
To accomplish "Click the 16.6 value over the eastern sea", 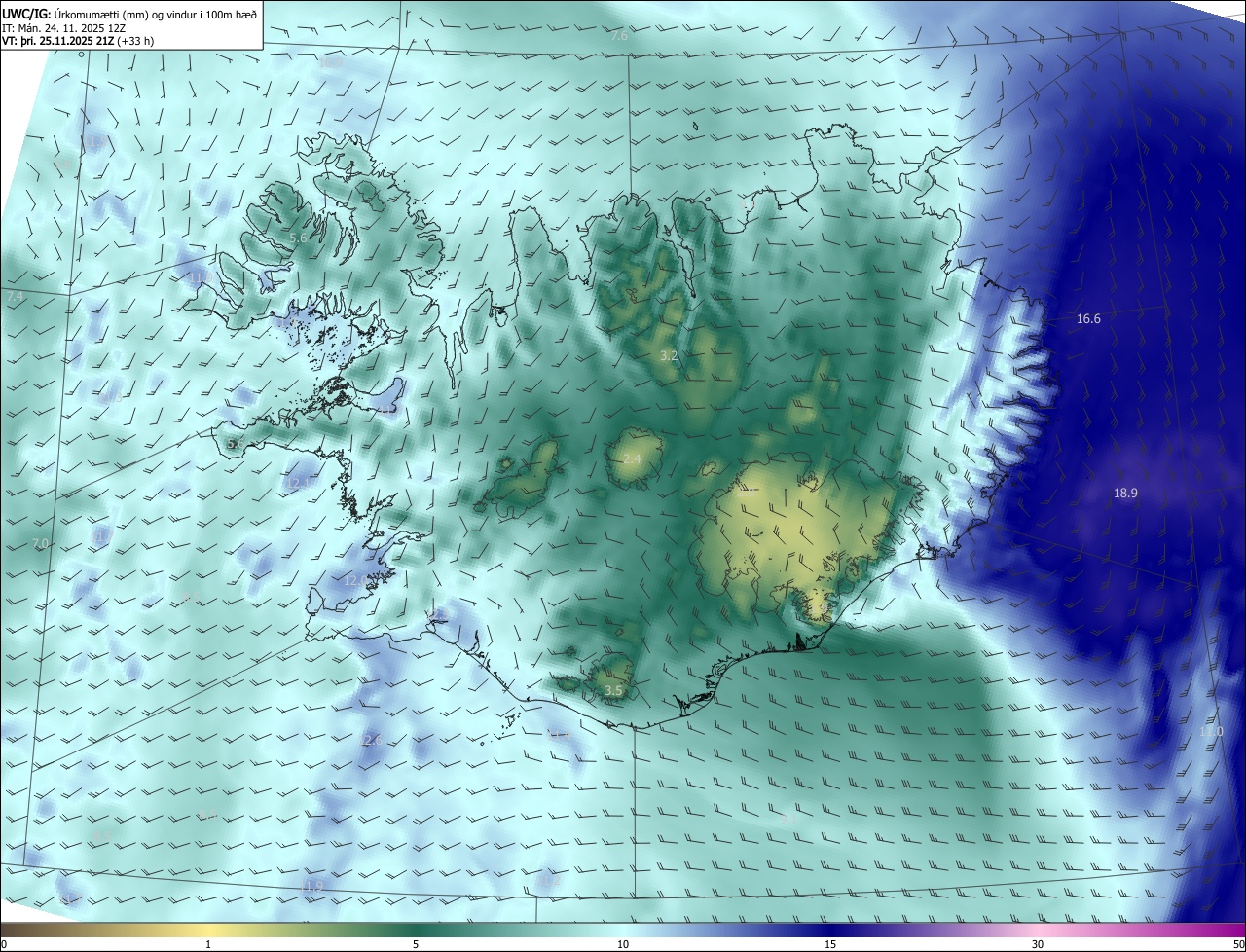I will coord(1088,319).
